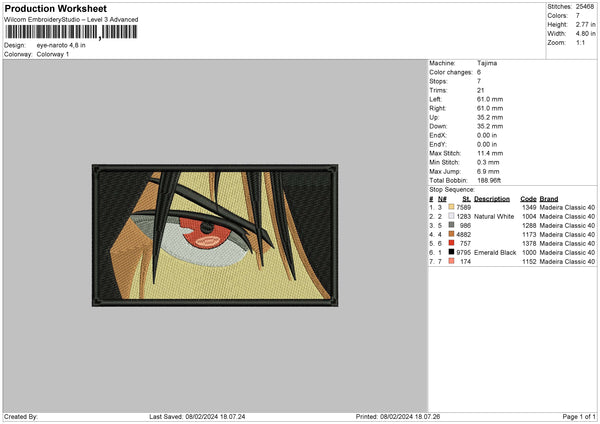
Task: Click the Zoom value '1:1'
Action: [580, 42]
